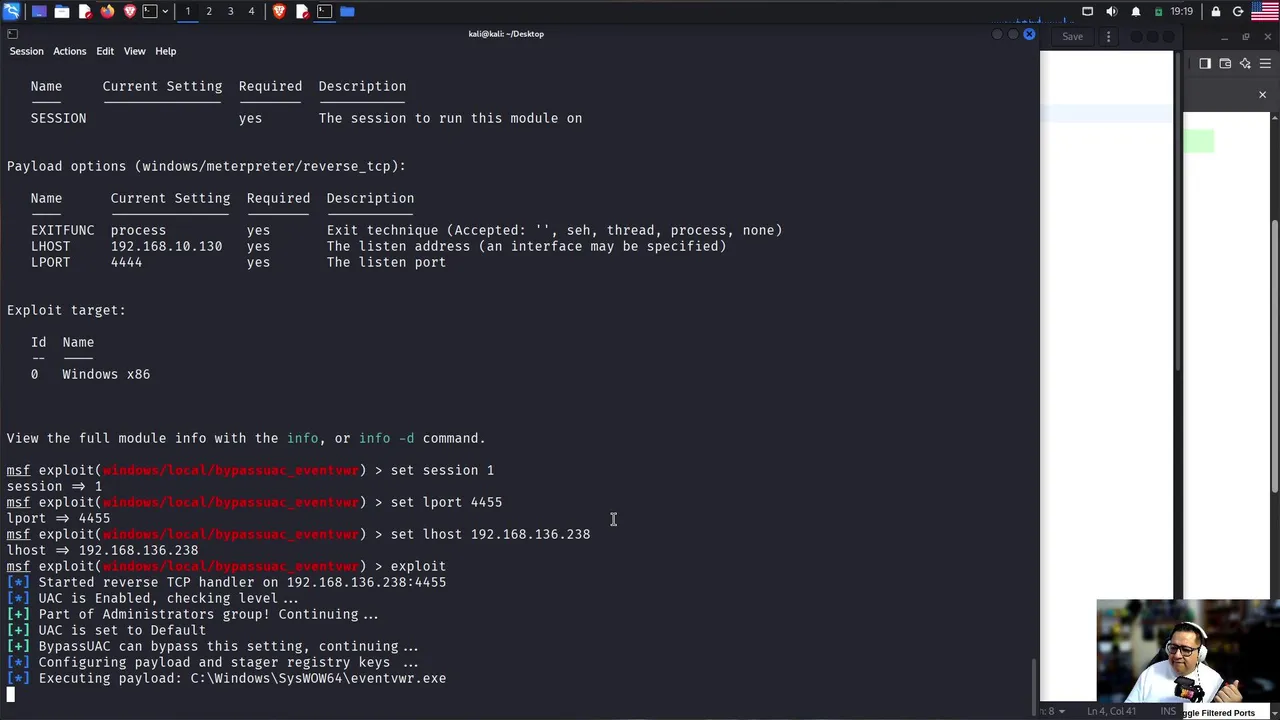The image size is (1280, 720).
Task: Click the Leo AI sparkle icon in Brave
Action: [1245, 63]
